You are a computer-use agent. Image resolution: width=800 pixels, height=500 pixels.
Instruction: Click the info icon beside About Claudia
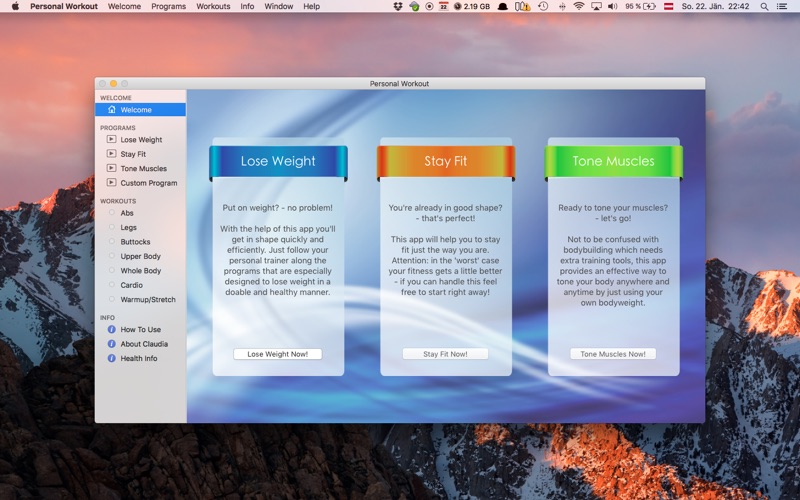[x=111, y=344]
